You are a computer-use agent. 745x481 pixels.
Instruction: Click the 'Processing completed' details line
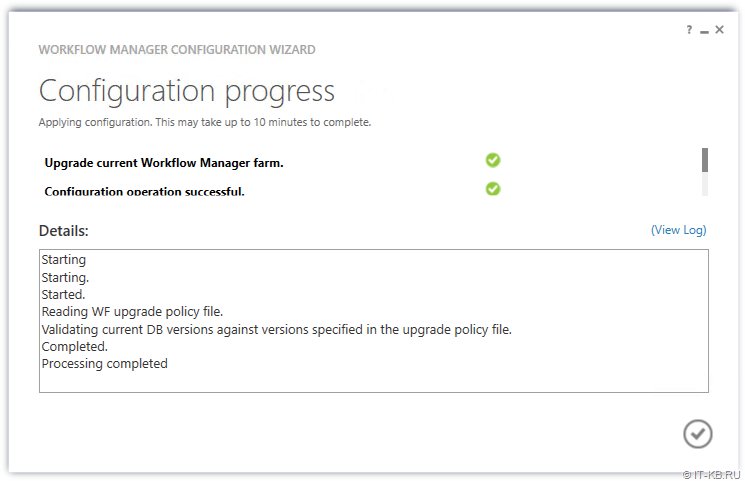pos(105,364)
